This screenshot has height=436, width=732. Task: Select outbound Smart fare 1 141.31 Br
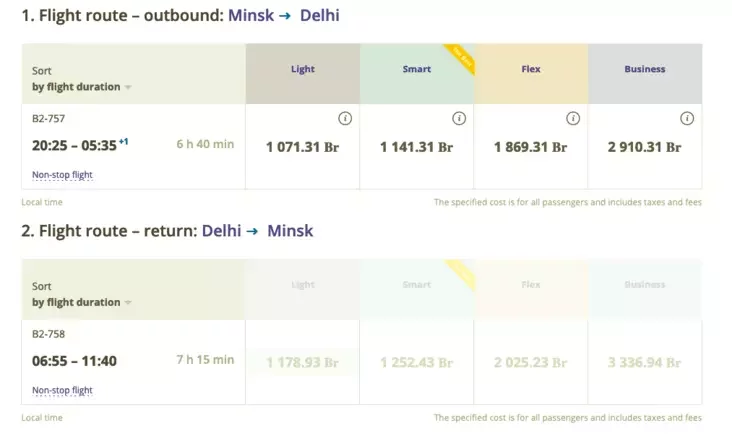coord(416,147)
